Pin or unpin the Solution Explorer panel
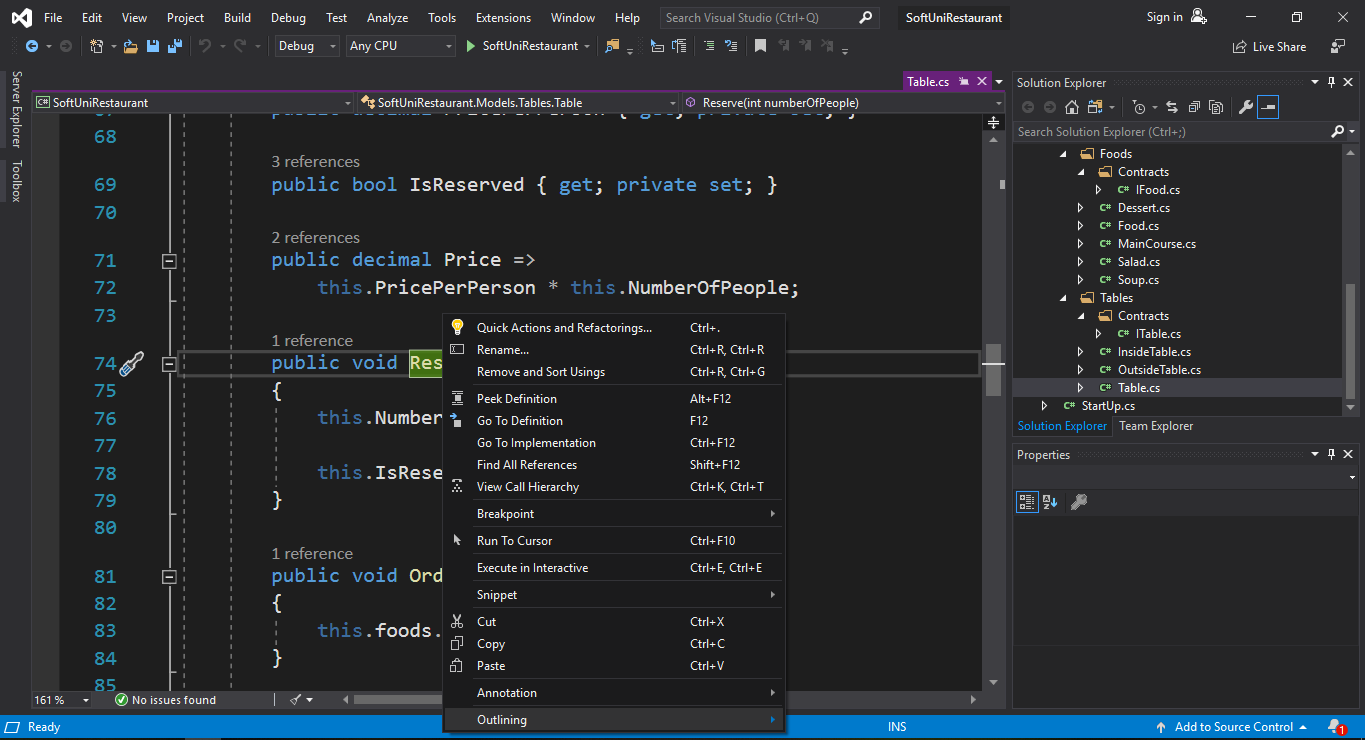 (x=1331, y=83)
